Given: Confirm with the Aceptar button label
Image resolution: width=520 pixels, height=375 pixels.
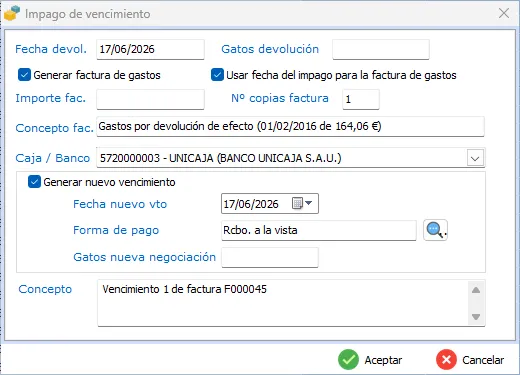Looking at the screenshot, I should (x=383, y=360).
